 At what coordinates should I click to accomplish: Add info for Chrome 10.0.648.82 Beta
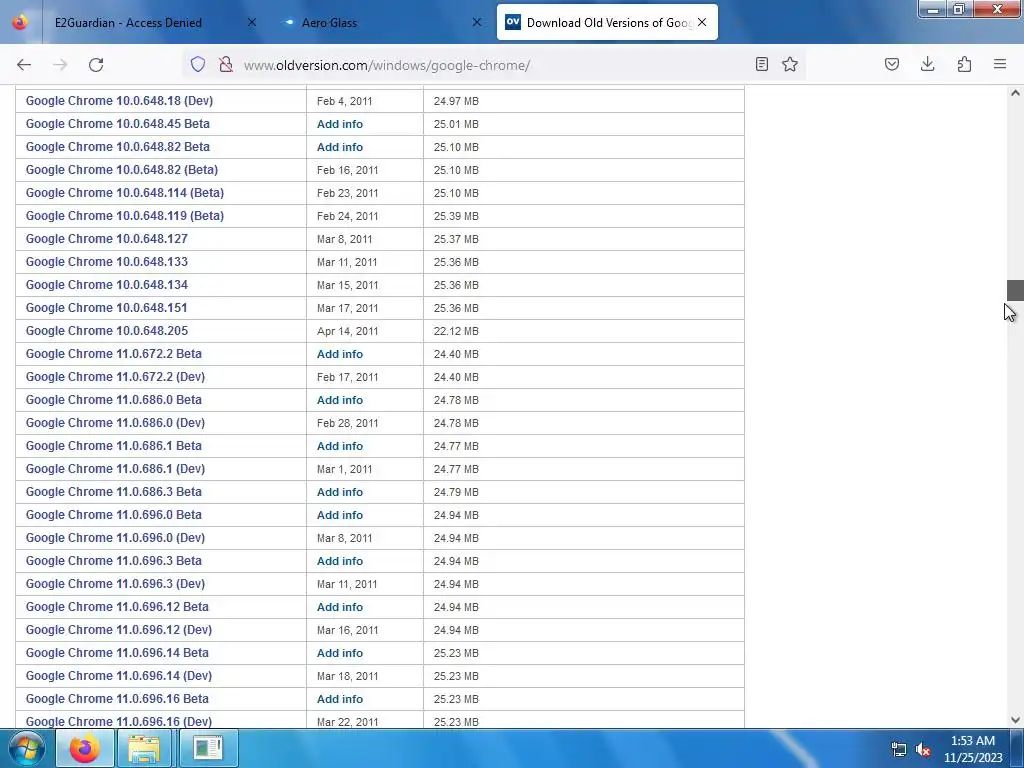340,147
